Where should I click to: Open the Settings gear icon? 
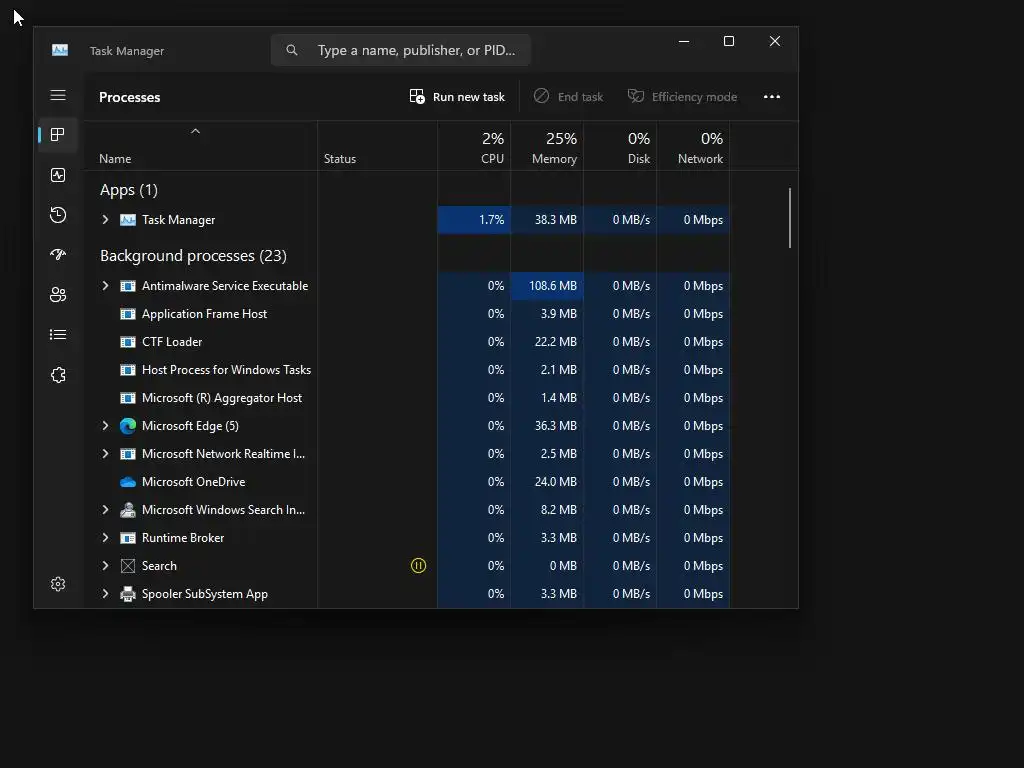coord(57,584)
